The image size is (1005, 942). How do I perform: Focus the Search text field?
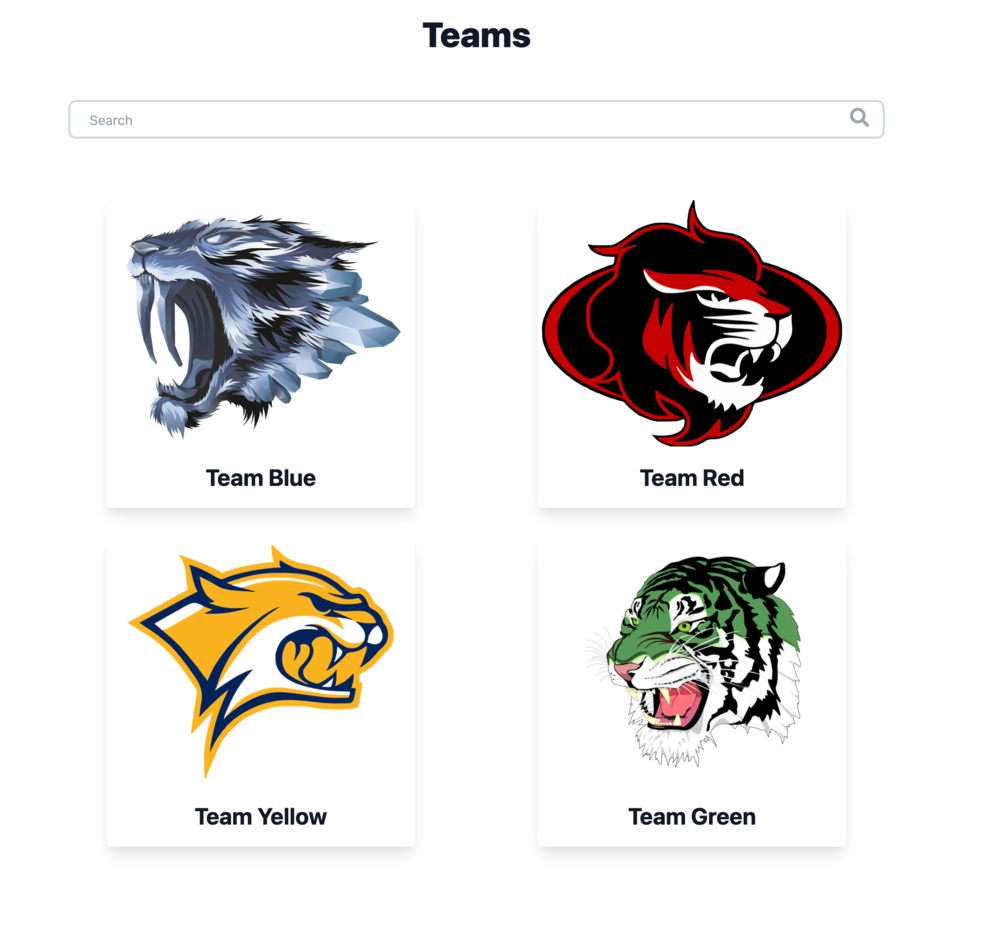tap(476, 119)
